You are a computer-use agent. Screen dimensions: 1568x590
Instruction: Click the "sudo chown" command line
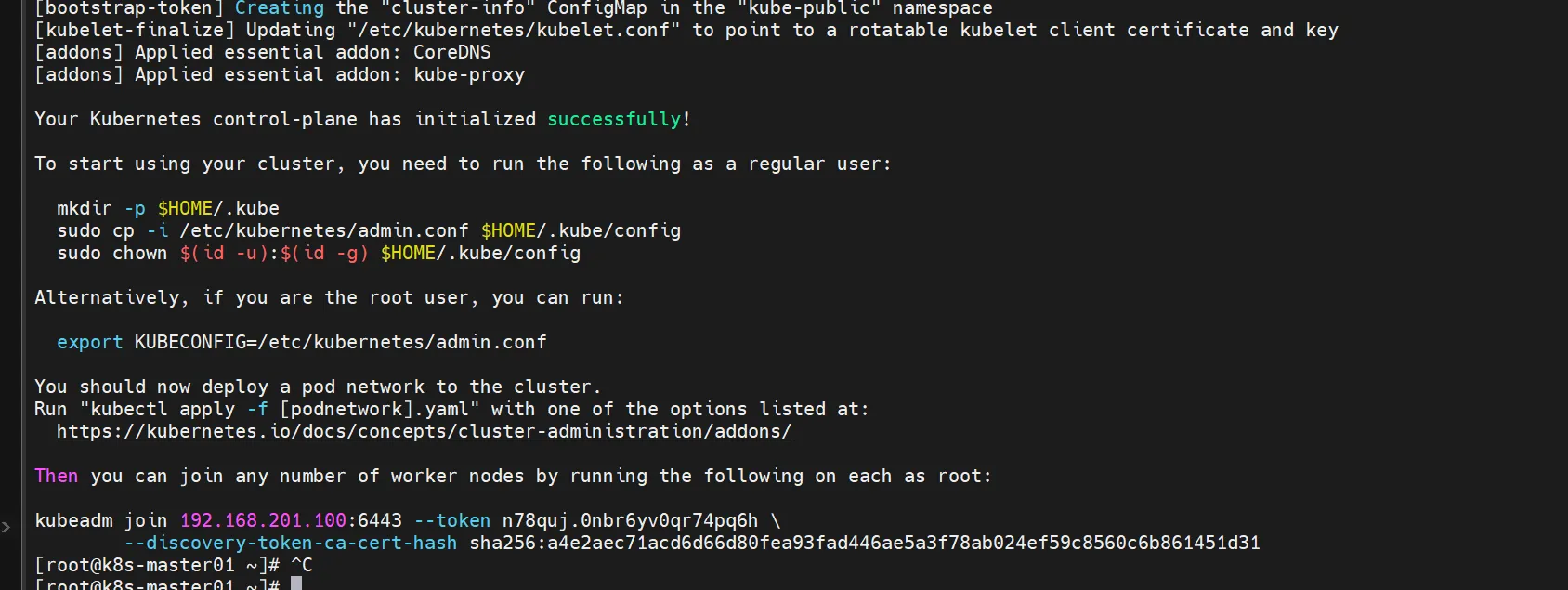coord(319,253)
